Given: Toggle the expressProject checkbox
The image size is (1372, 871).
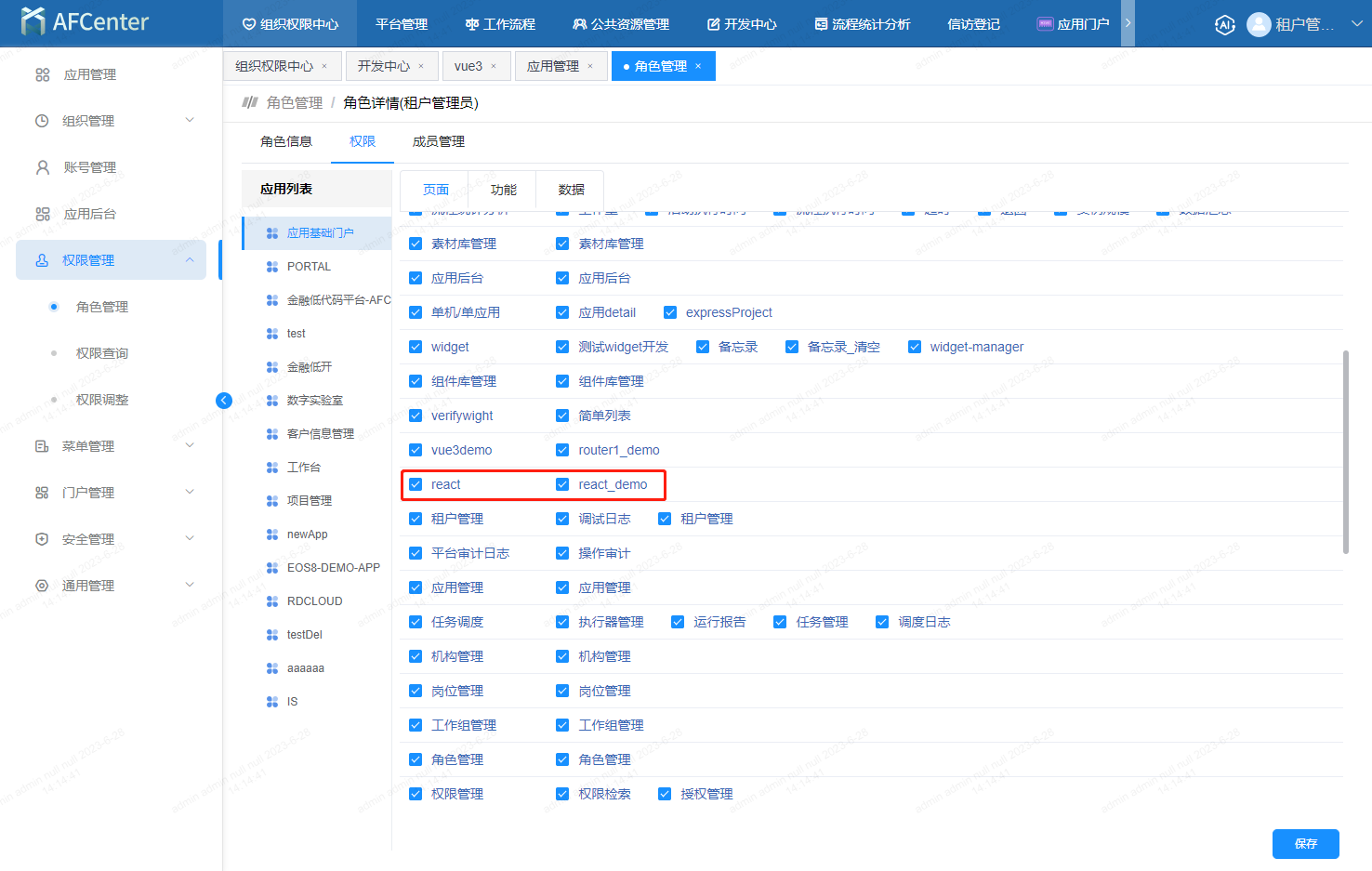Looking at the screenshot, I should tap(670, 312).
